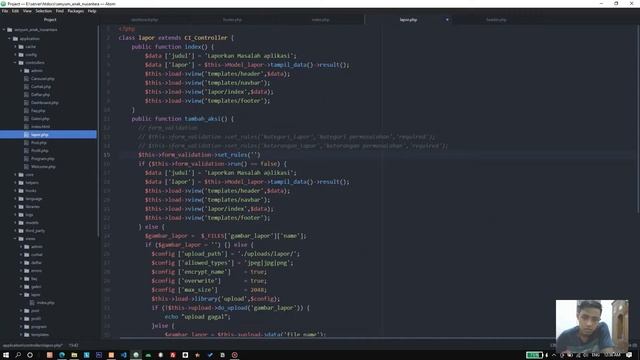The height and width of the screenshot is (360, 640).
Task: Open the View menu
Action: click(x=27, y=11)
